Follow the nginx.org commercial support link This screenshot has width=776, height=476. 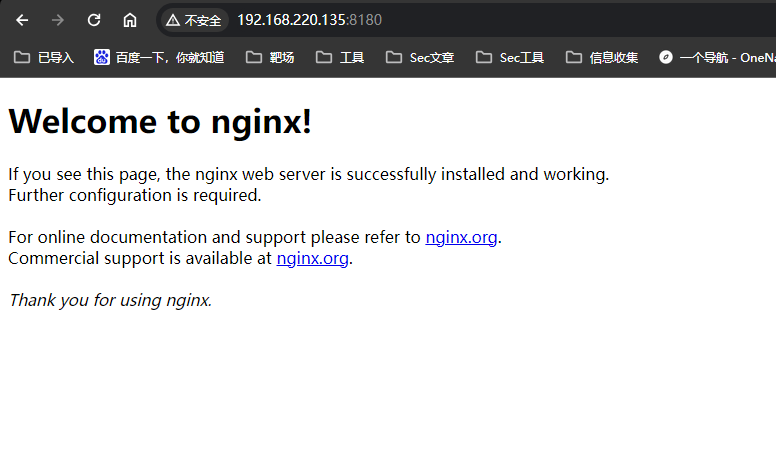click(312, 258)
